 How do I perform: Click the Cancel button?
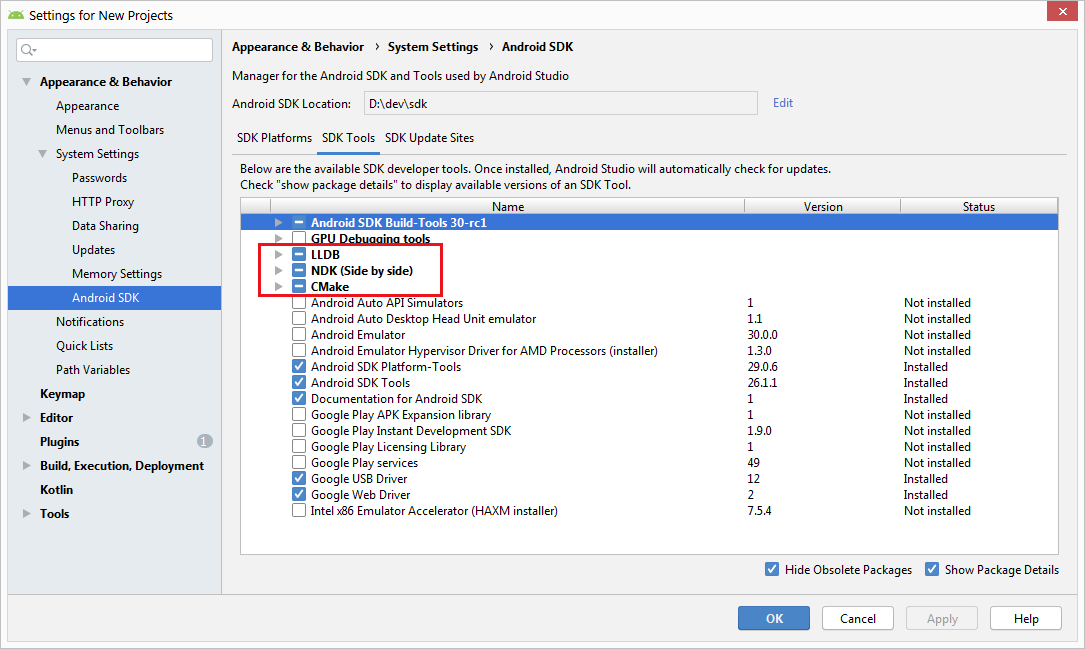coord(857,619)
